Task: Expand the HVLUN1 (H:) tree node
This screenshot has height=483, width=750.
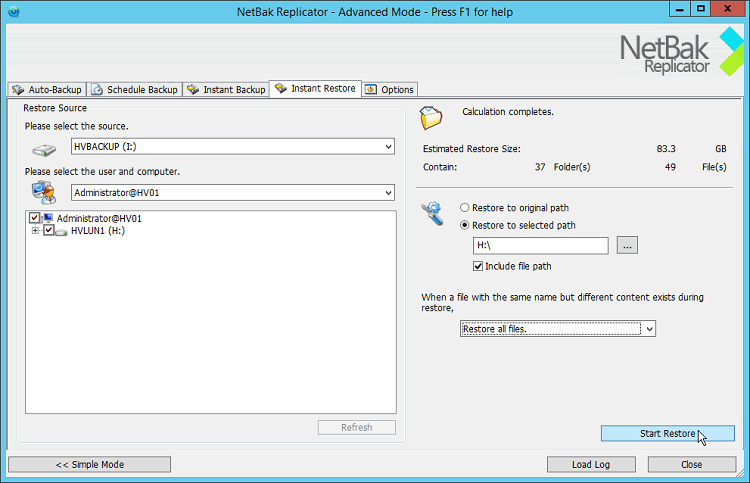Action: 36,231
